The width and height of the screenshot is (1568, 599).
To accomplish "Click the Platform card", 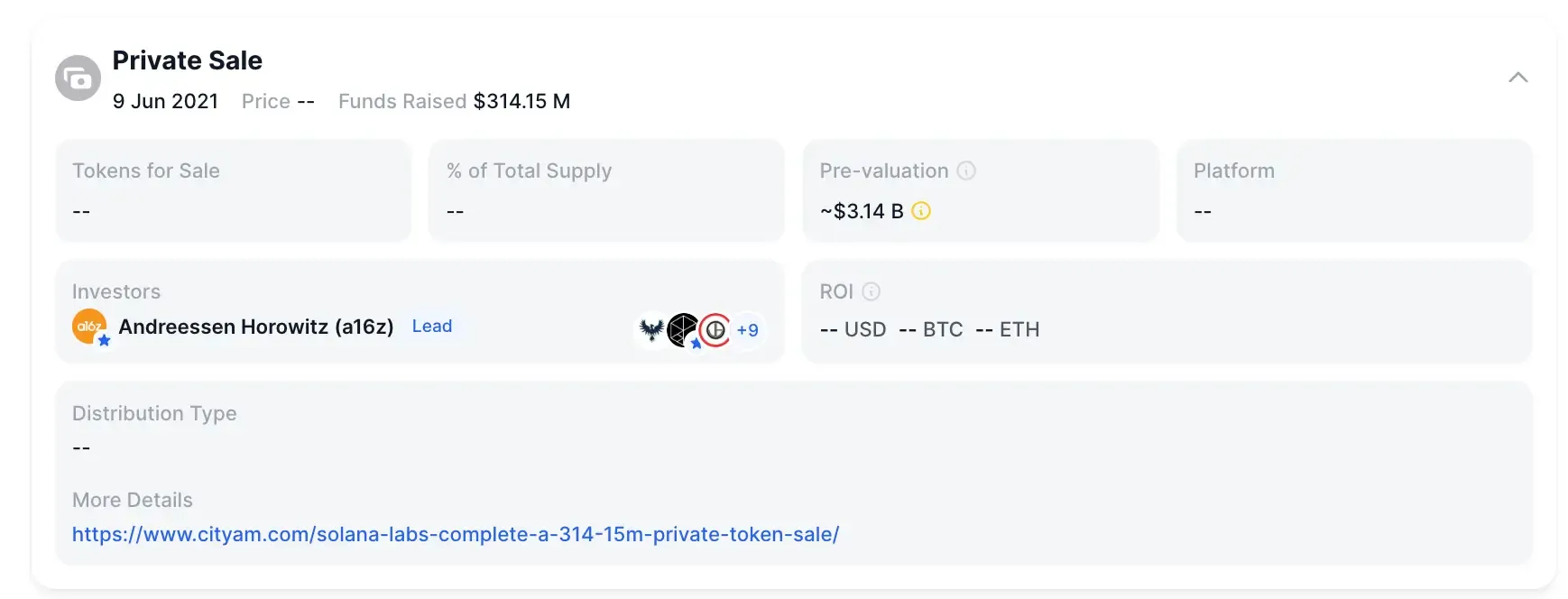I will [x=1354, y=190].
